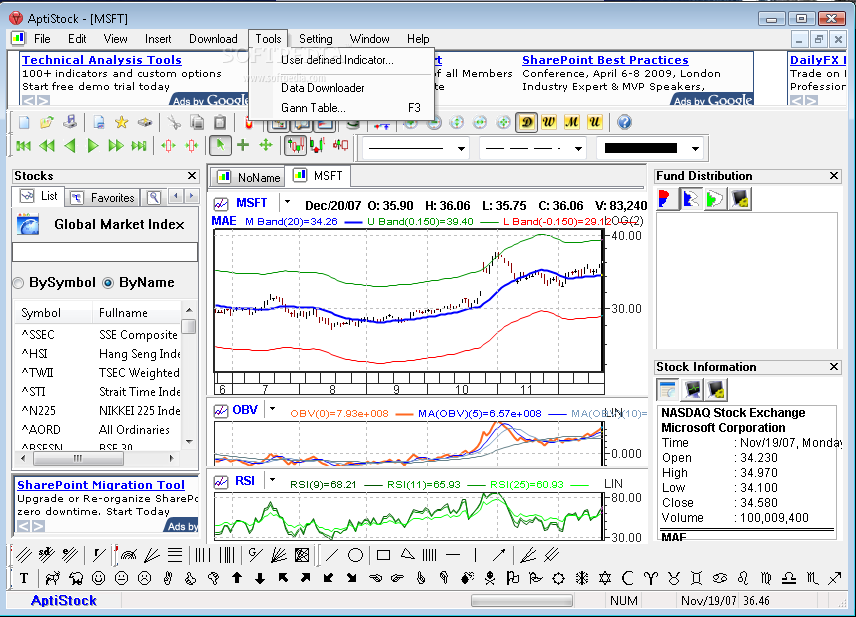Screen dimensions: 856x617
Task: Open OBV indicator dropdown arrow
Action: (x=272, y=409)
